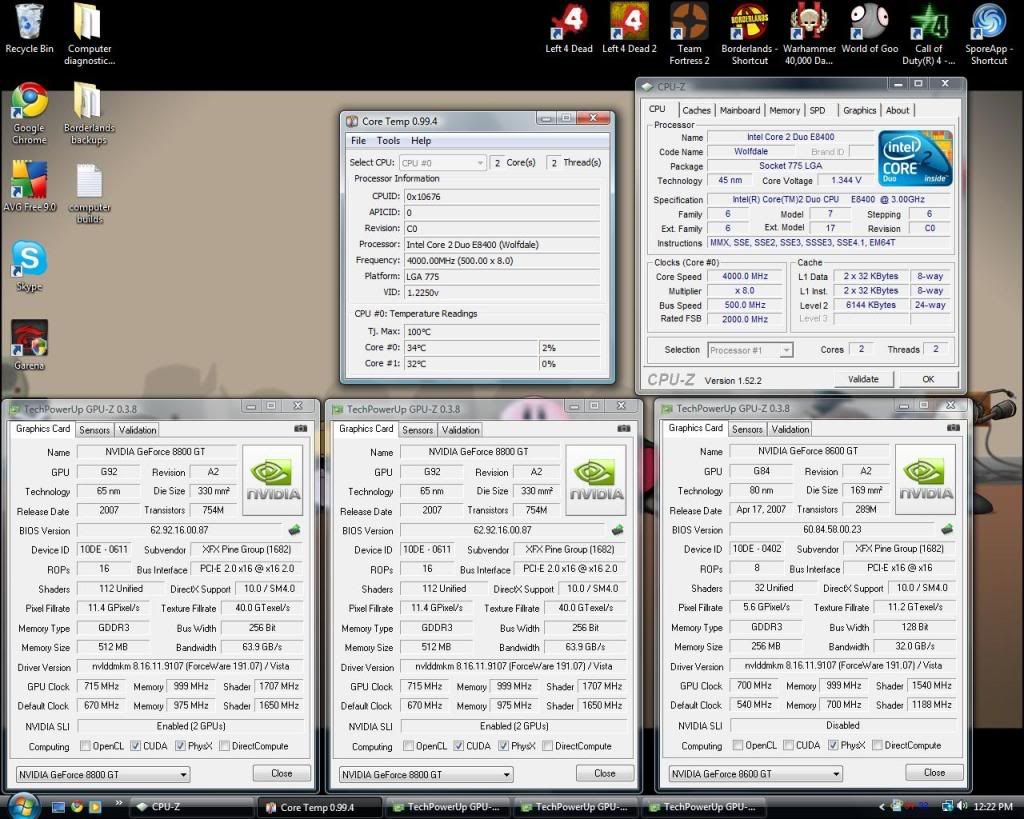
Task: Click the frequency value 4000.00MHz (500.00 x 8.0)
Action: point(502,261)
